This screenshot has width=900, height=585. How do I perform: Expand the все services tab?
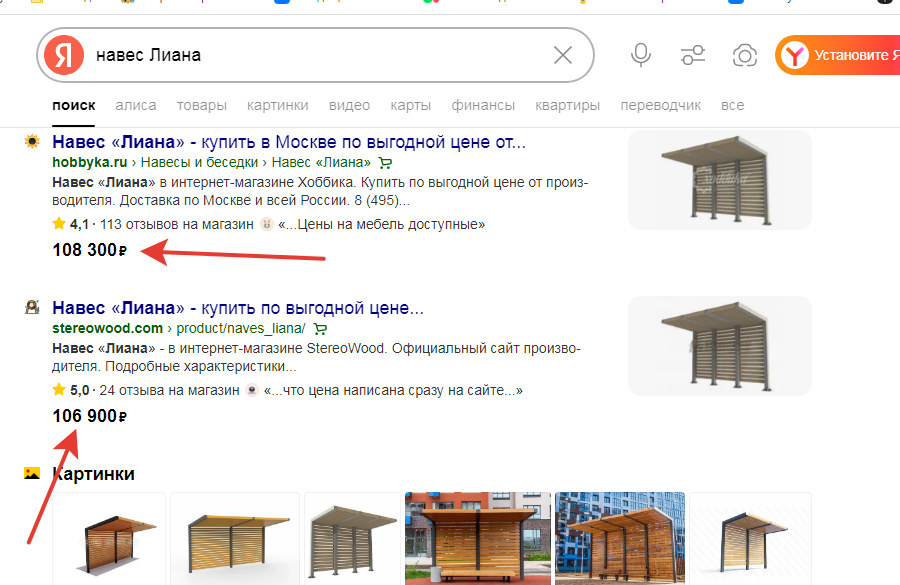pos(732,106)
